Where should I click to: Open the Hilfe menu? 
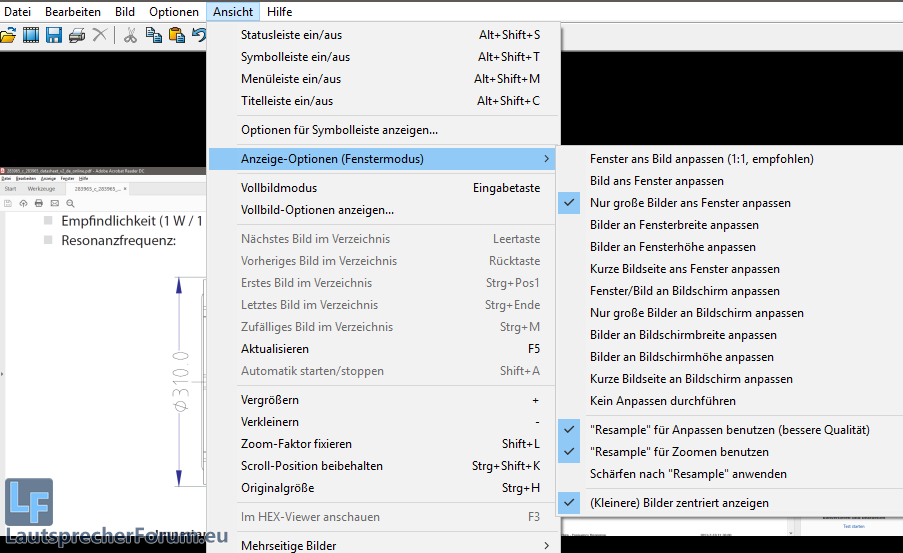pos(280,11)
